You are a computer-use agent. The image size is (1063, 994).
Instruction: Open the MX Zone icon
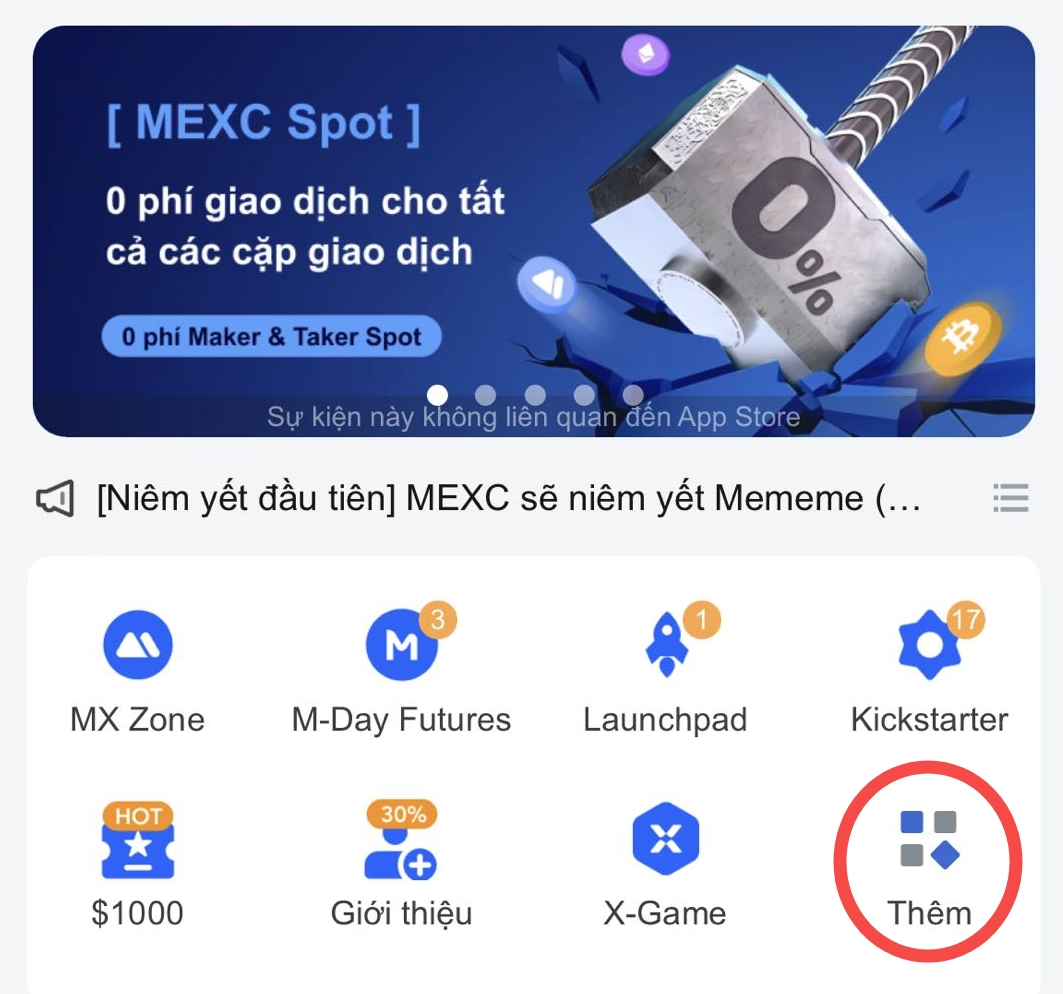click(138, 644)
